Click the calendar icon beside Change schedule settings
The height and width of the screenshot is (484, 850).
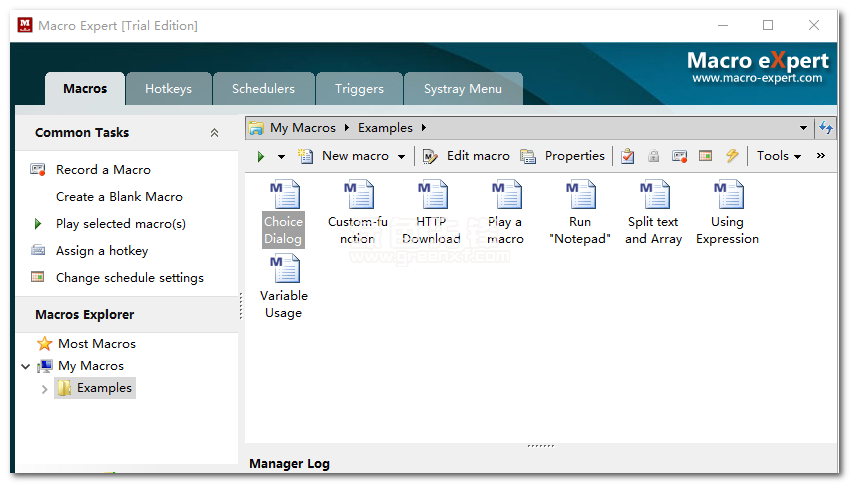pyautogui.click(x=38, y=278)
